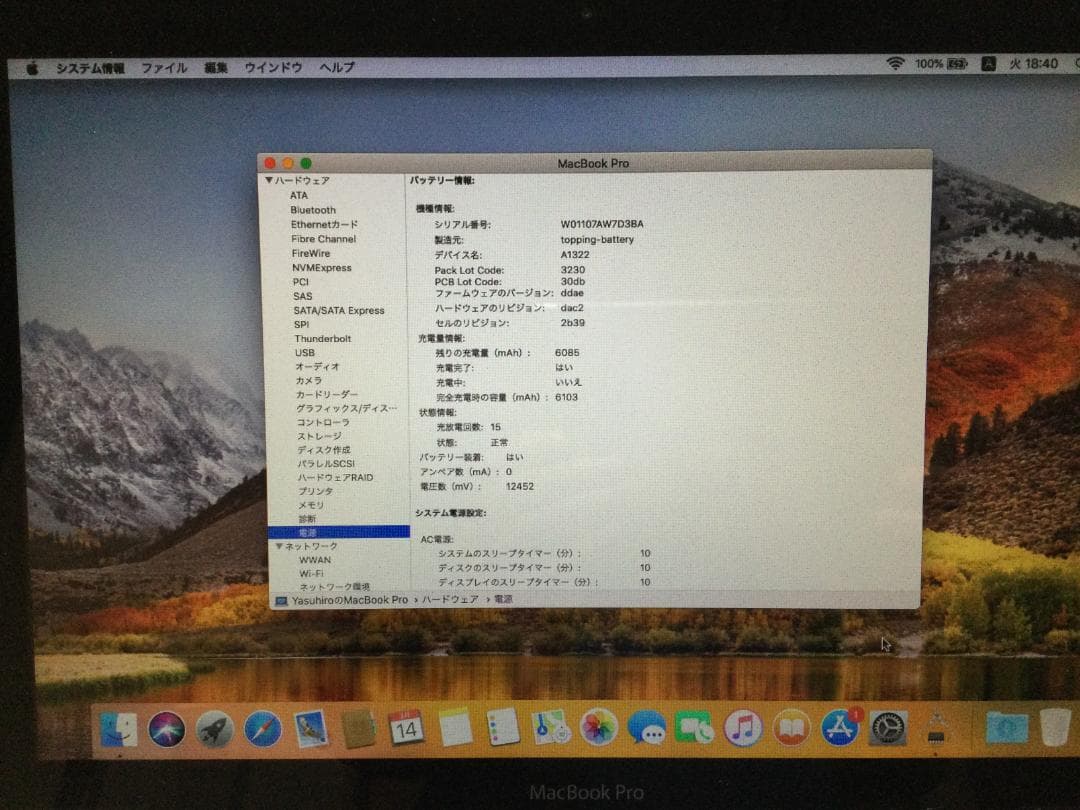This screenshot has height=810, width=1080.
Task: Select SATA/SATA Express in sidebar
Action: 339,311
